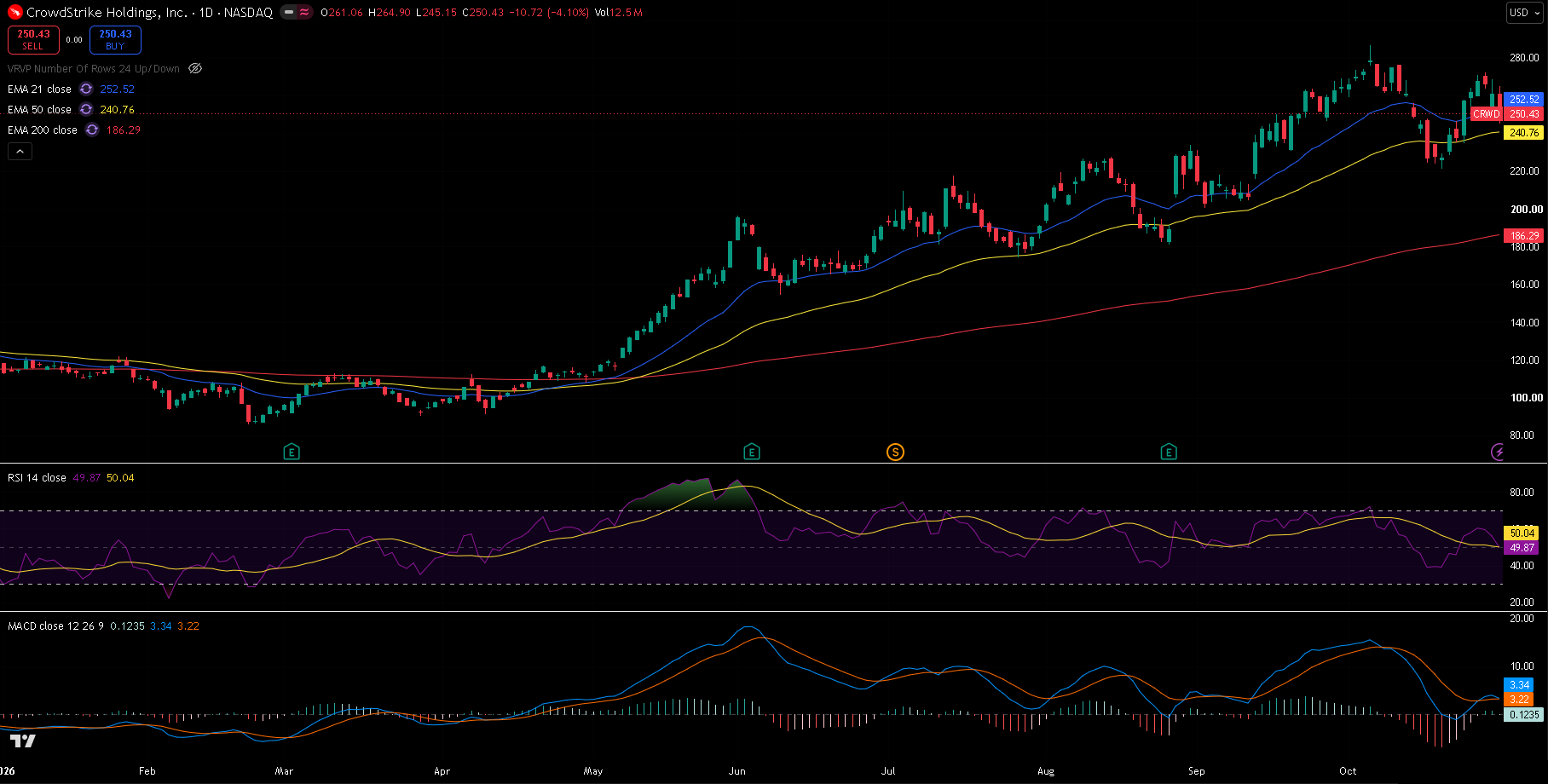Click the loading icon beside EMA 200
Screen dimensions: 1548x784
pyautogui.click(x=92, y=130)
